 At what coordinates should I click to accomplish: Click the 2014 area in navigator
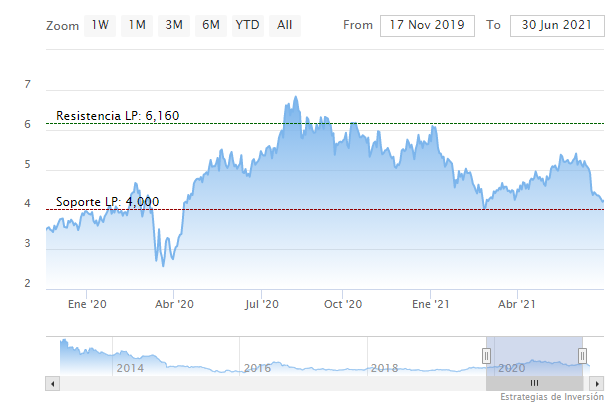[128, 368]
